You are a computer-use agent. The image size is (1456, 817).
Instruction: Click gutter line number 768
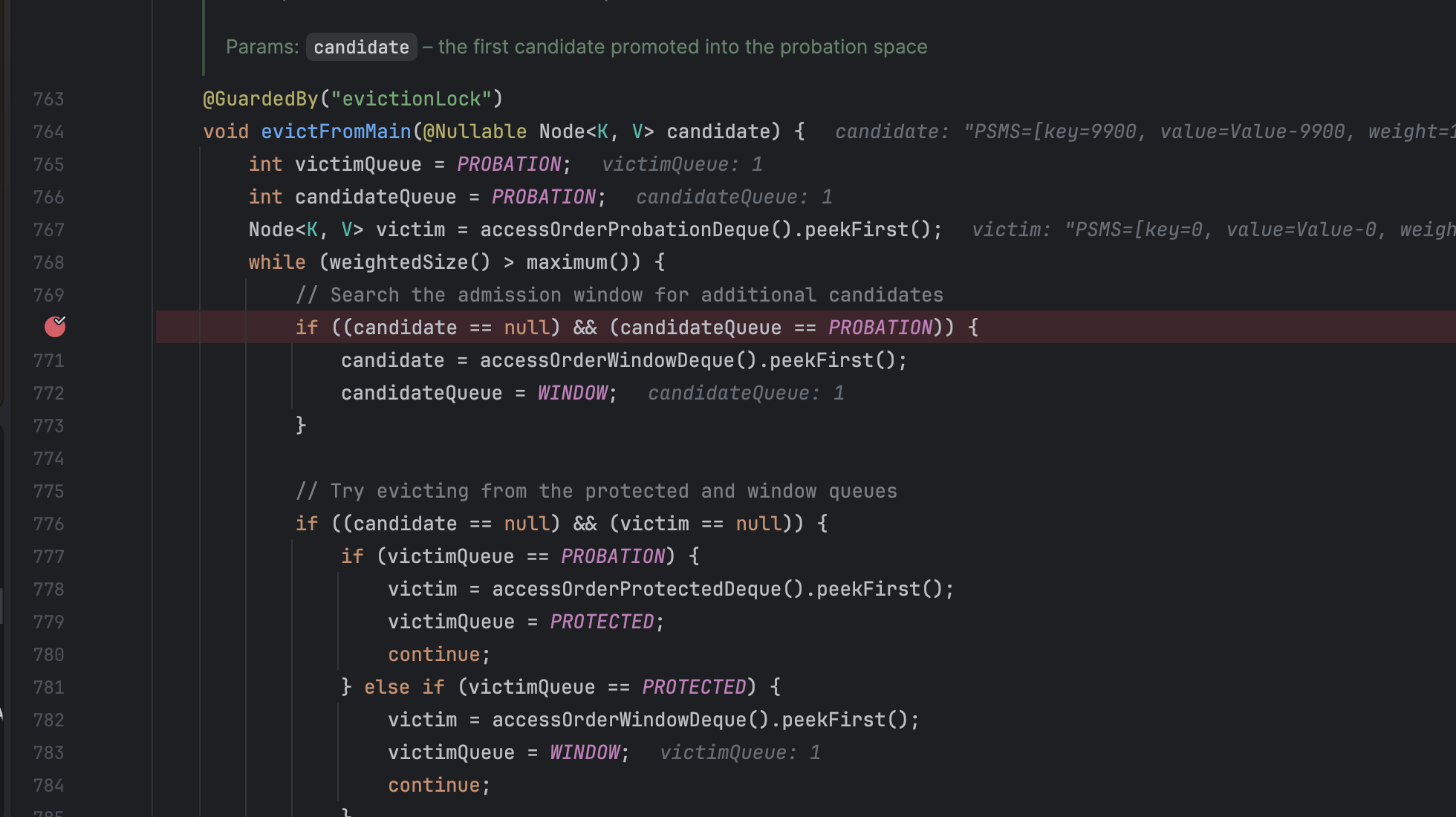tap(48, 263)
